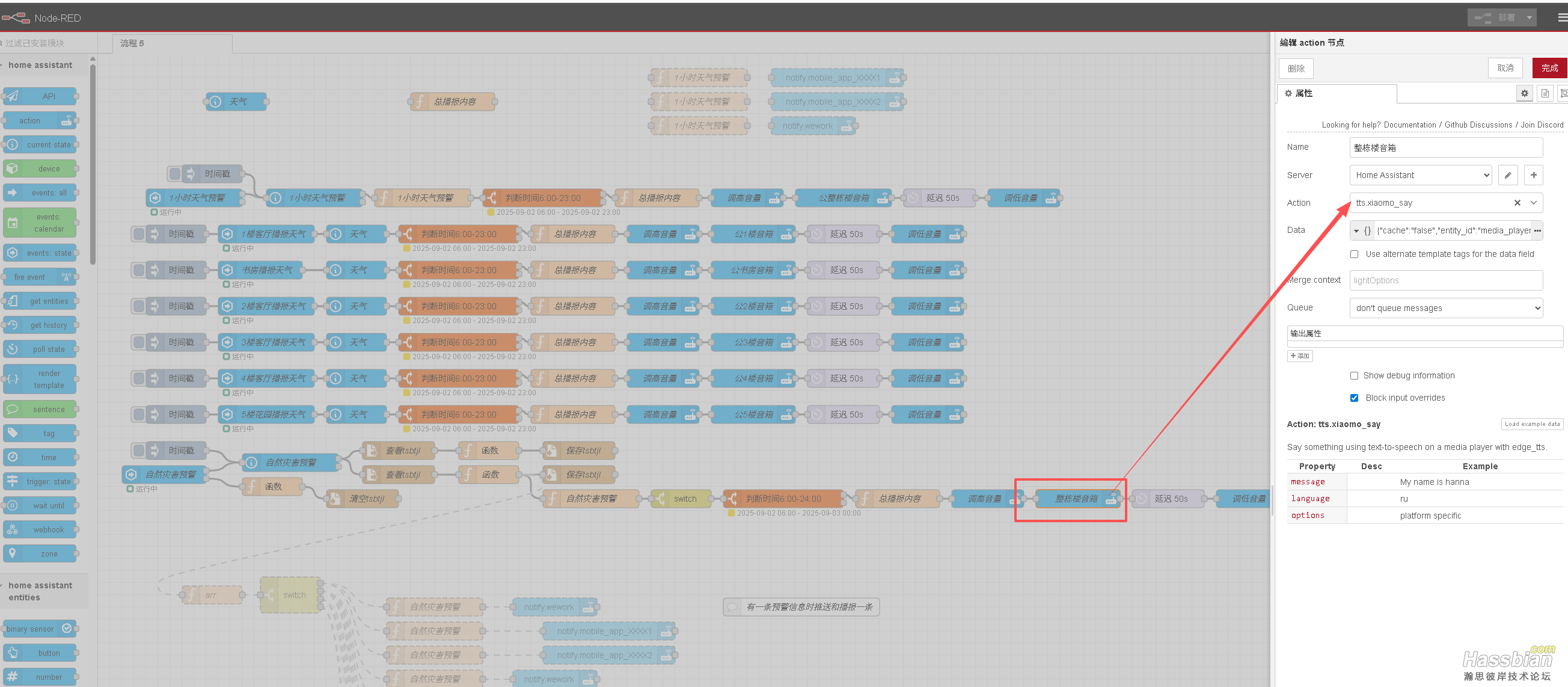Select the webhook palette node

[40, 530]
